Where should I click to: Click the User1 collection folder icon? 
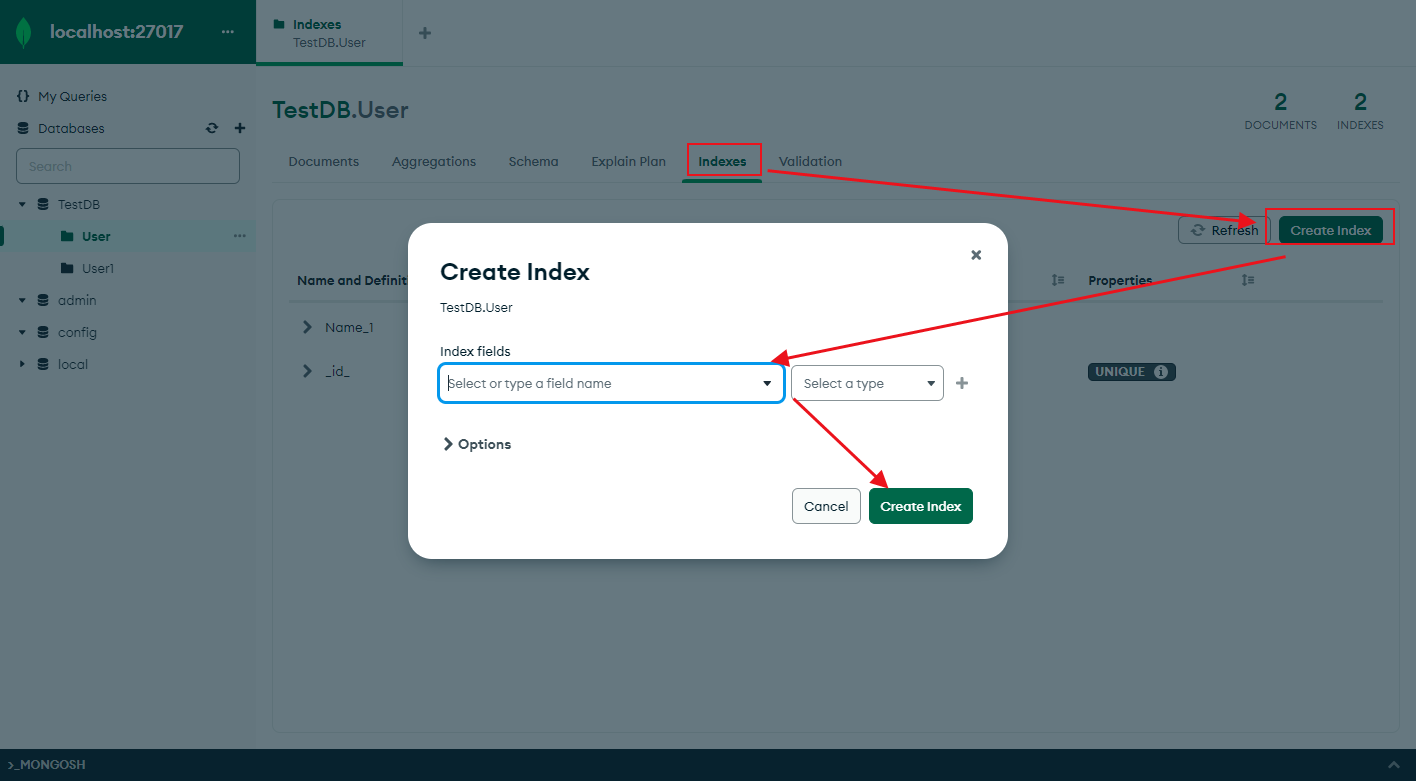pyautogui.click(x=67, y=268)
